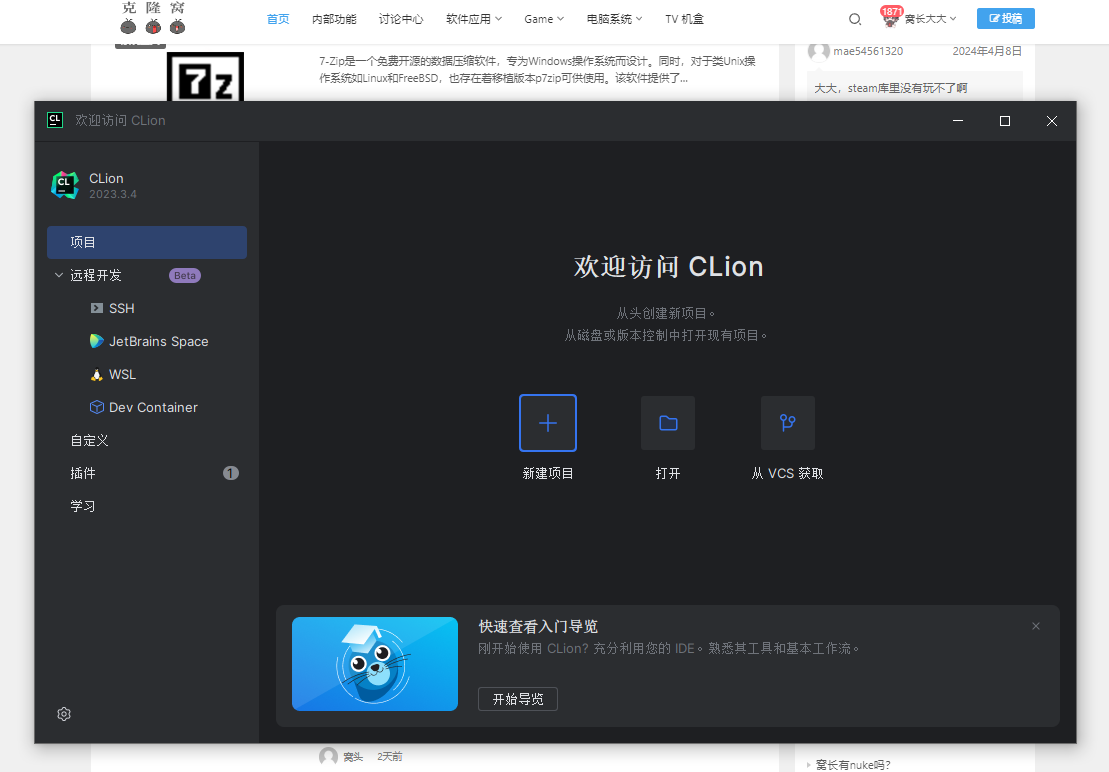1109x772 pixels.
Task: Click the 窝头 author link below
Action: point(353,756)
